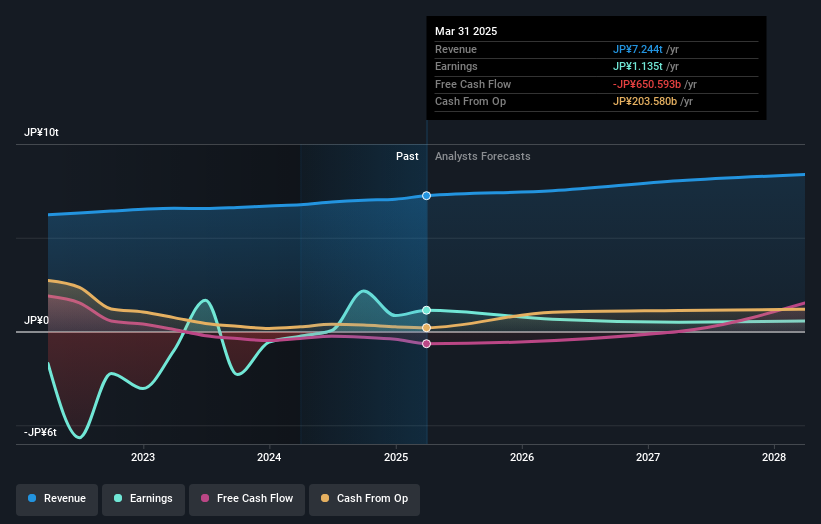Toggle the Free Cash Flow legend button
Screen dimensions: 821x524
tap(247, 499)
